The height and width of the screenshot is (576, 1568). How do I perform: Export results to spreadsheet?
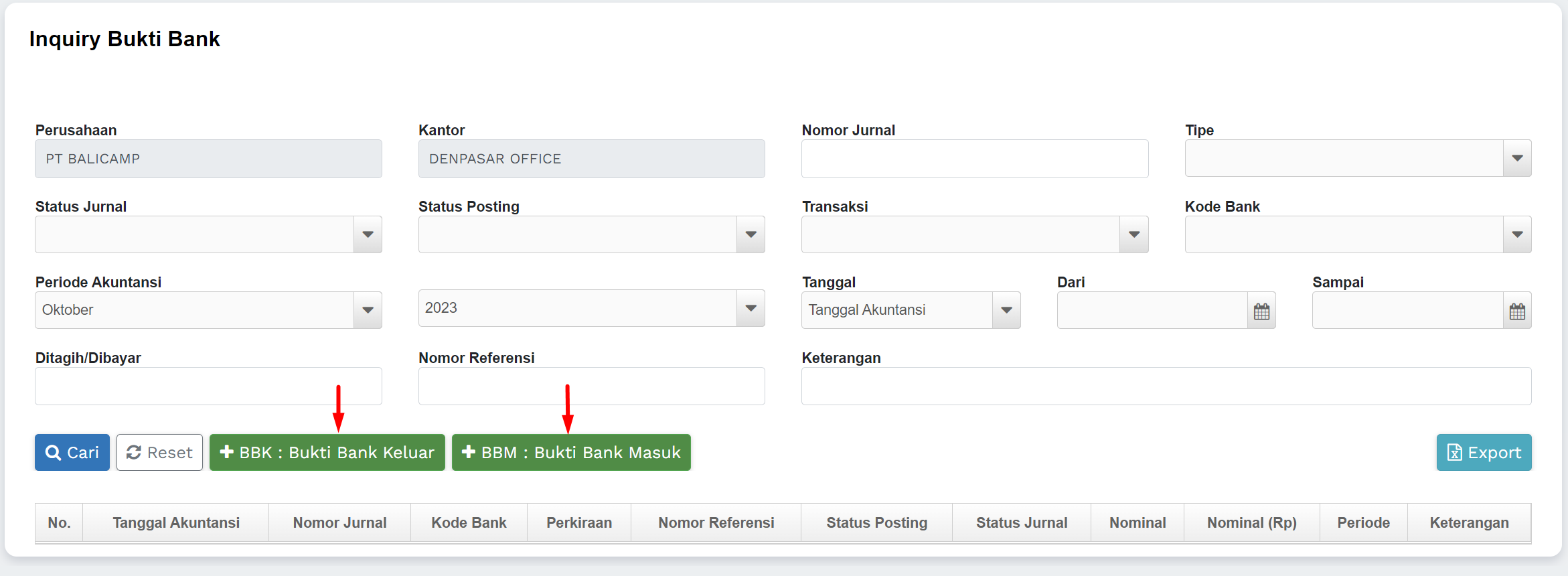coord(1484,453)
